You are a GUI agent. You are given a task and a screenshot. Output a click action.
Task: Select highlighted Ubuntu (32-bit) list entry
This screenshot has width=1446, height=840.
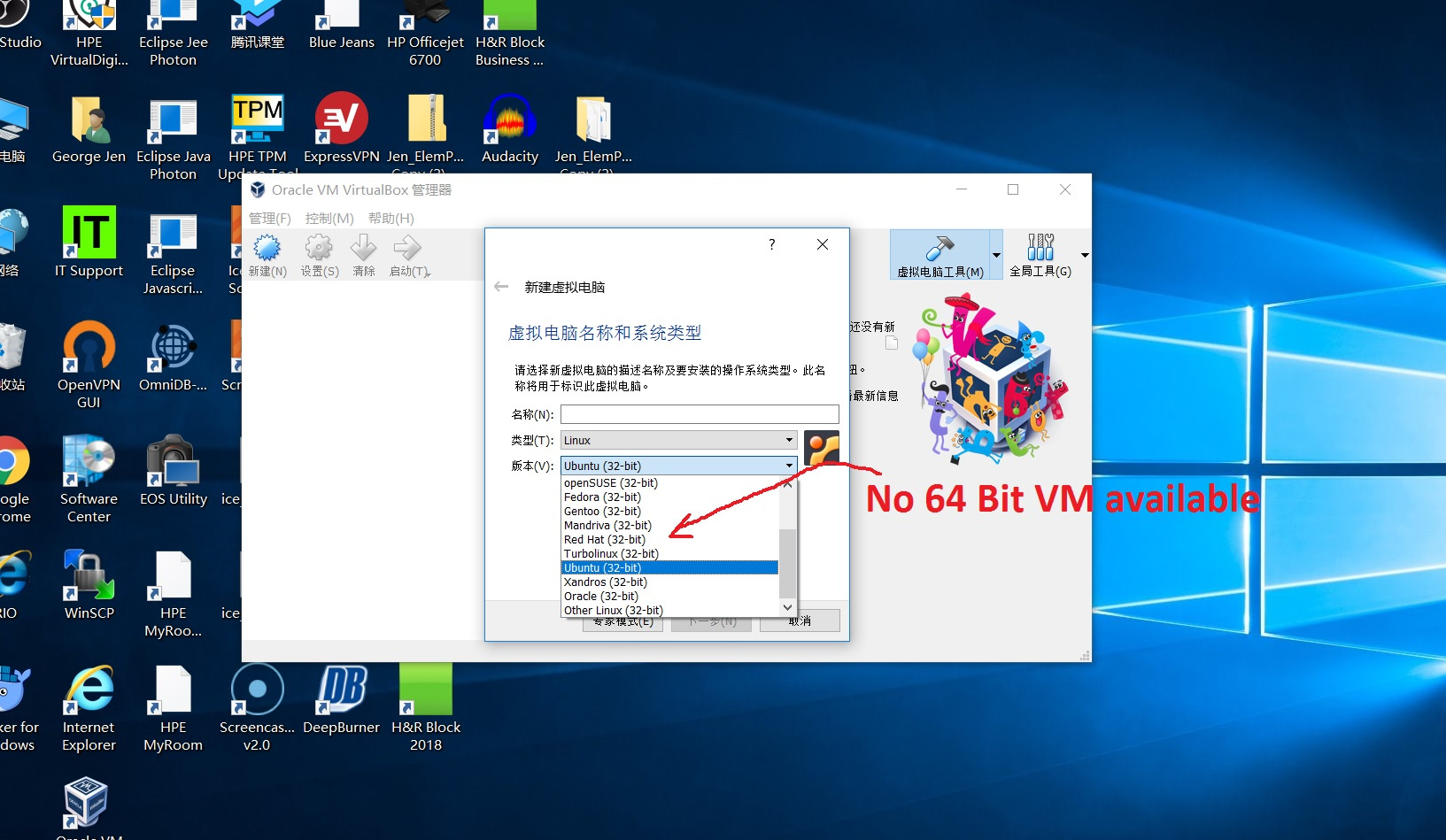click(670, 568)
